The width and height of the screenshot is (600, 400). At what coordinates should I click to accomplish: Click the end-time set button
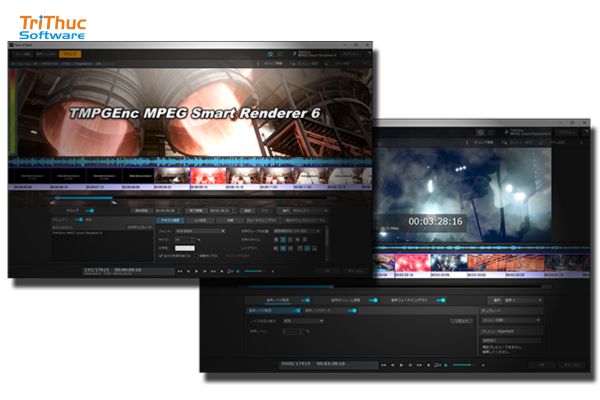coord(196,211)
